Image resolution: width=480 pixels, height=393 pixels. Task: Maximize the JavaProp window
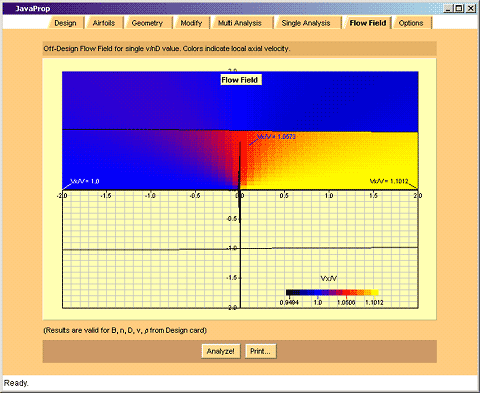[459, 8]
